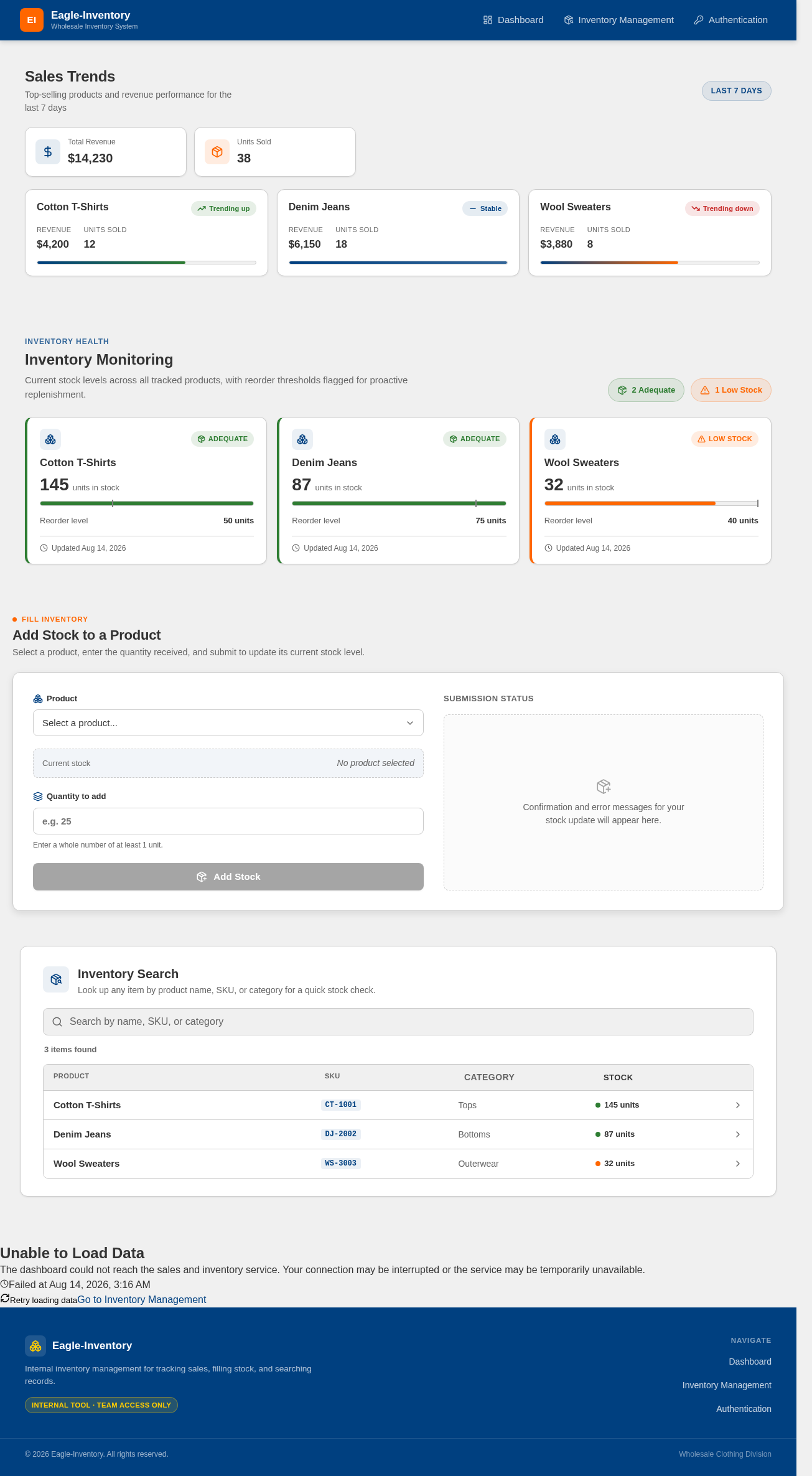This screenshot has height=1476, width=812.
Task: Click the clock icon under Cotton T-Shirts card
Action: tap(44, 548)
